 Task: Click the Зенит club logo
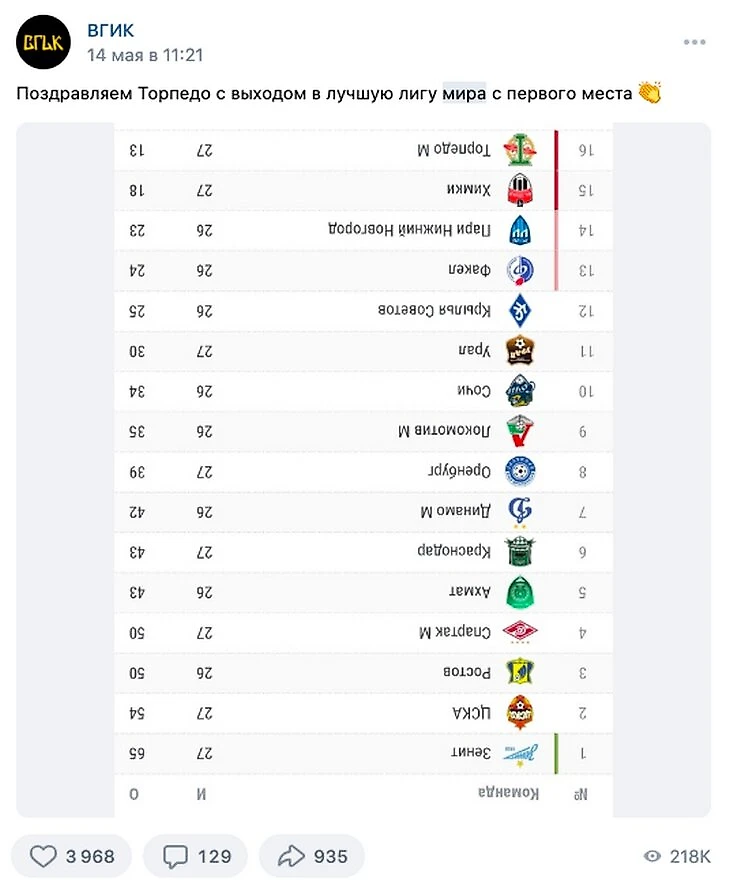(520, 753)
